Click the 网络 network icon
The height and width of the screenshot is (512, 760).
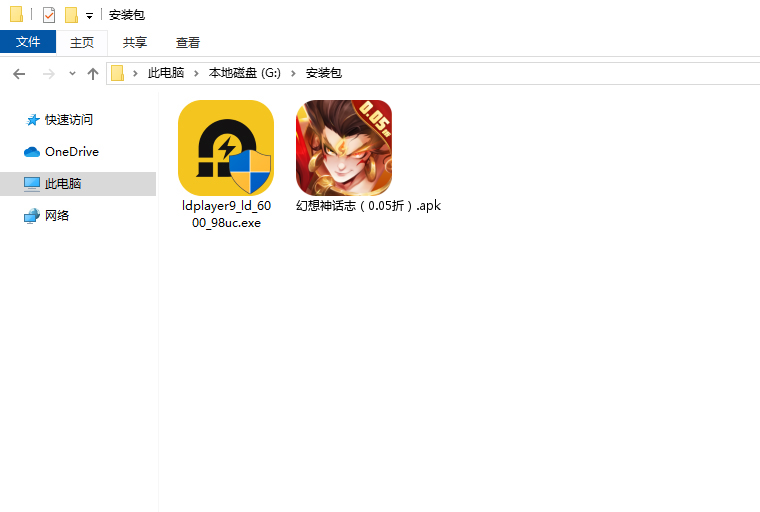pos(32,216)
